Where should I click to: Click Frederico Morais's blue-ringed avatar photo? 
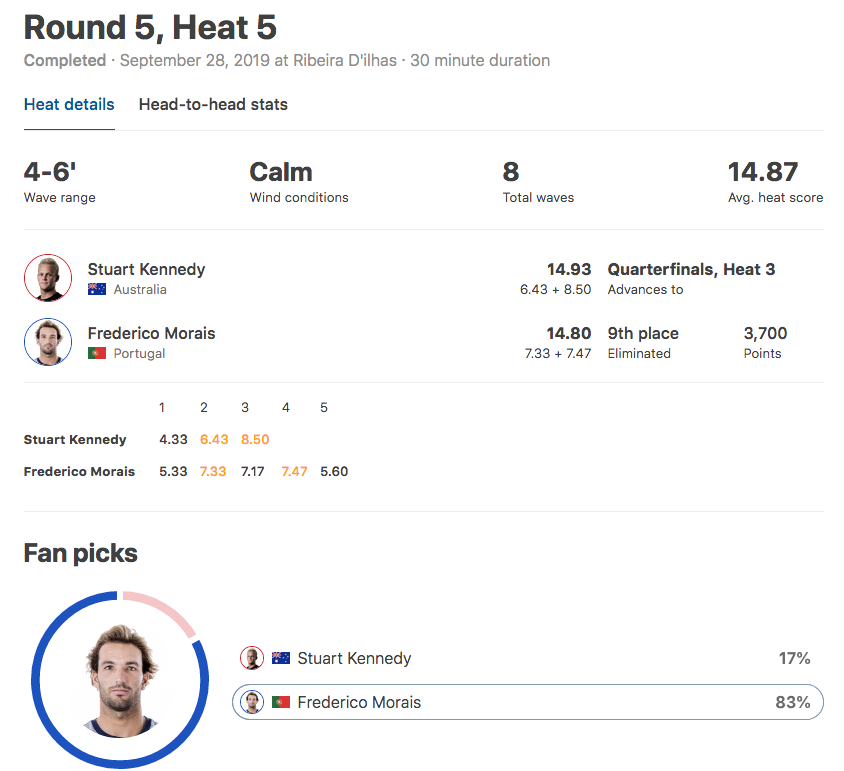(x=48, y=342)
